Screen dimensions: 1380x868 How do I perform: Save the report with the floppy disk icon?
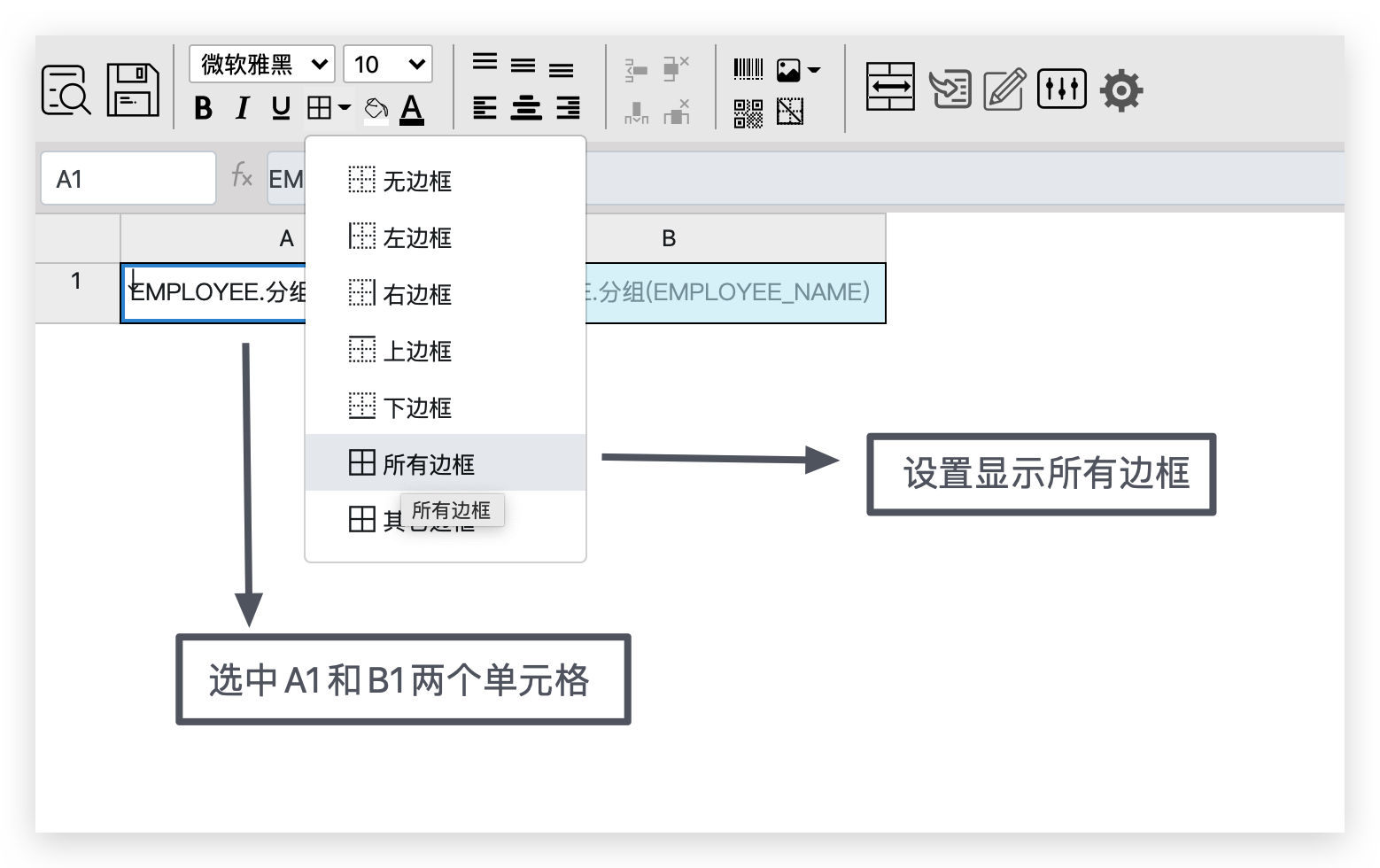[x=133, y=89]
